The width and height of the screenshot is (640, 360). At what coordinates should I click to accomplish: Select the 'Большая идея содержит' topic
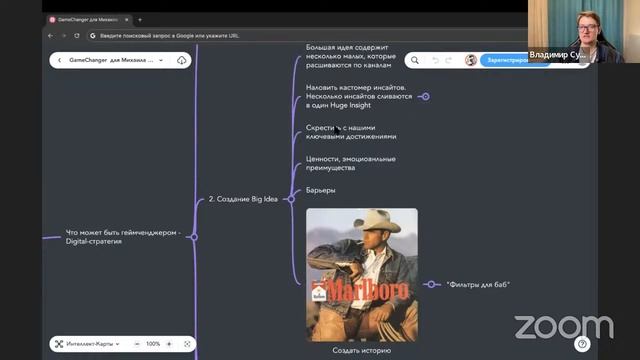pos(351,56)
